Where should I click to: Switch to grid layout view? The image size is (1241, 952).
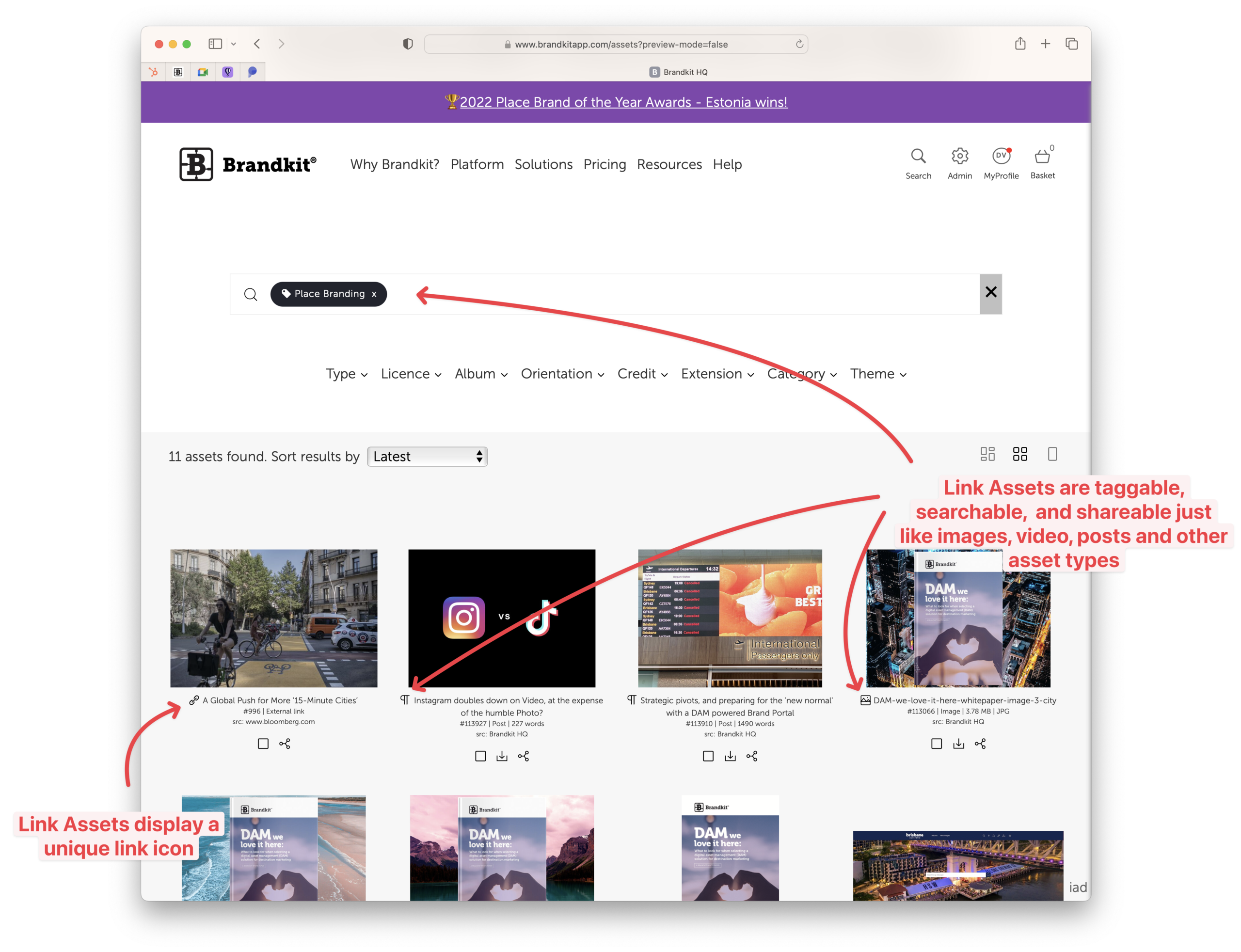1020,454
